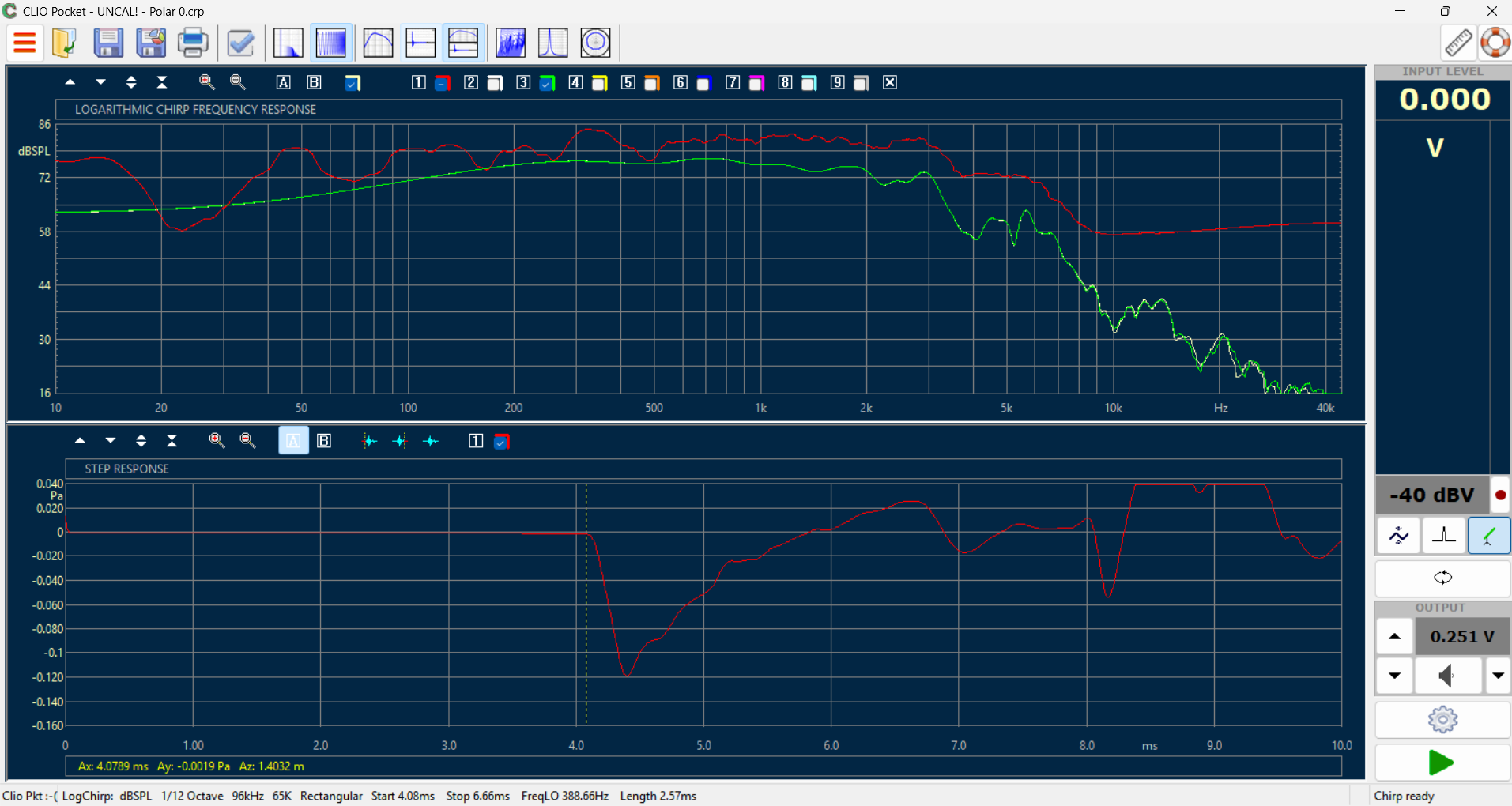The height and width of the screenshot is (806, 1512).
Task: Zoom out on the step response graph
Action: click(x=247, y=441)
